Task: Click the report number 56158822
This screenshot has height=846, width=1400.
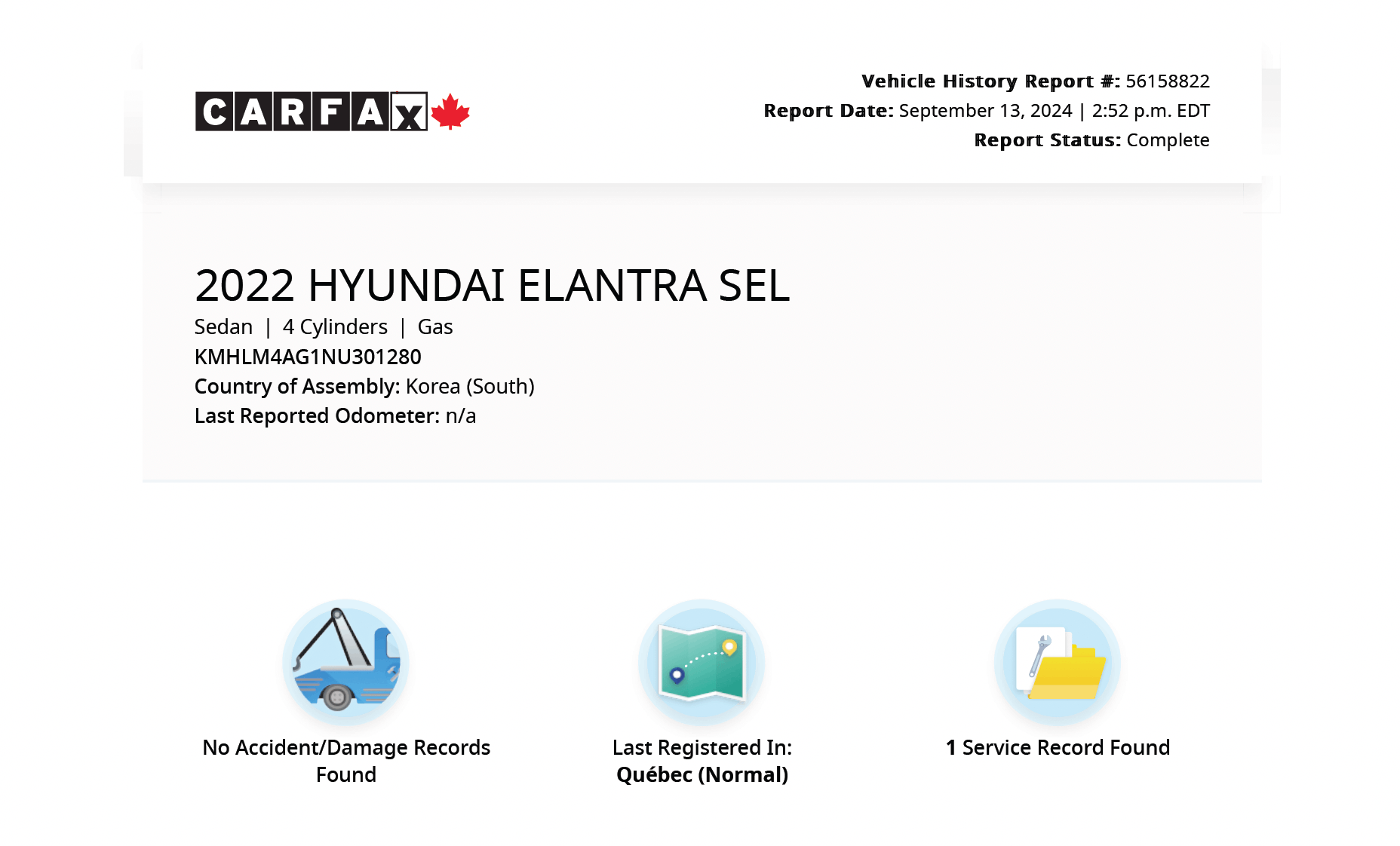Action: coord(1167,81)
